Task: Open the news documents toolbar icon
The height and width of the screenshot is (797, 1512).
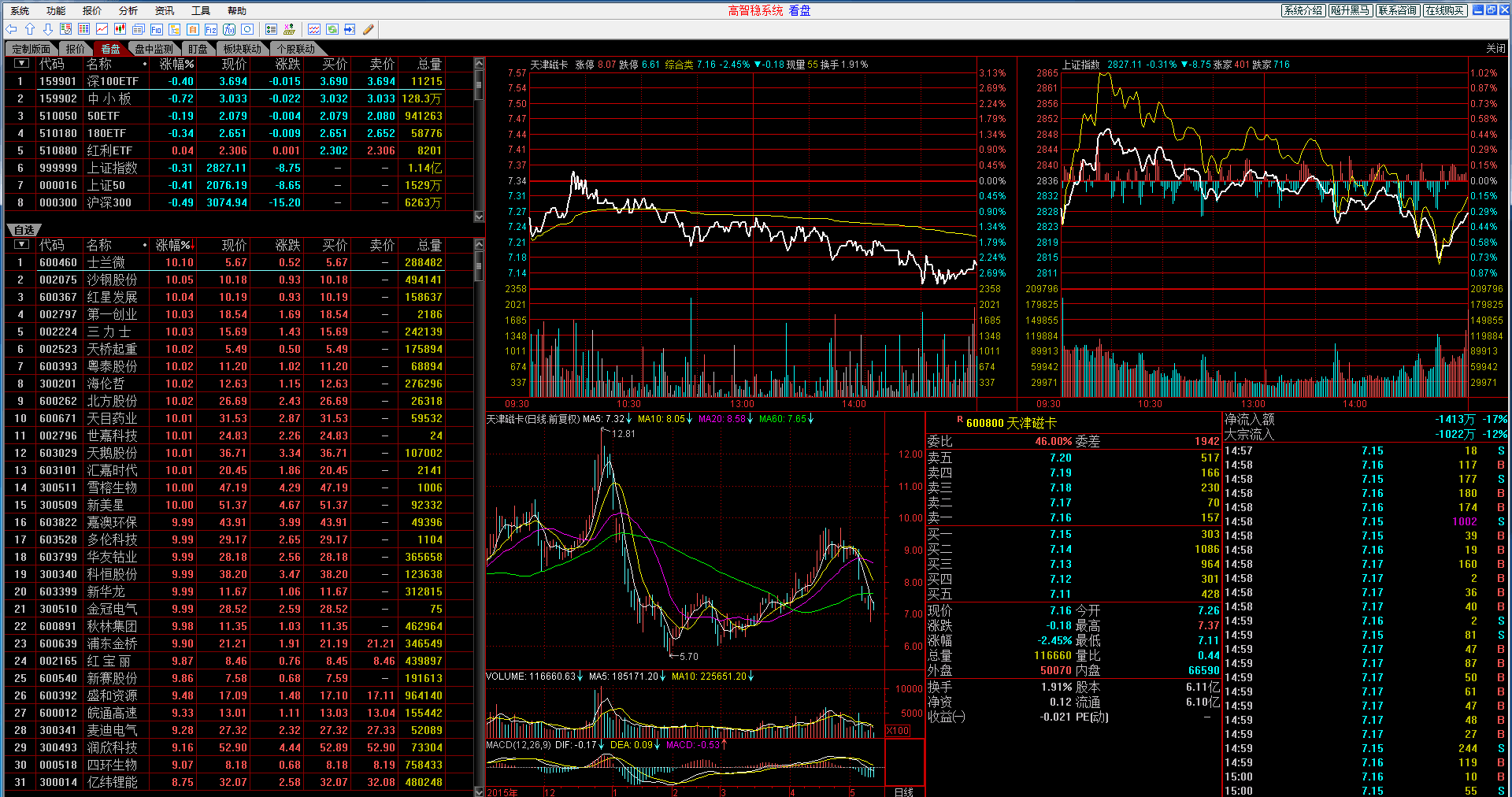Action: point(139,29)
